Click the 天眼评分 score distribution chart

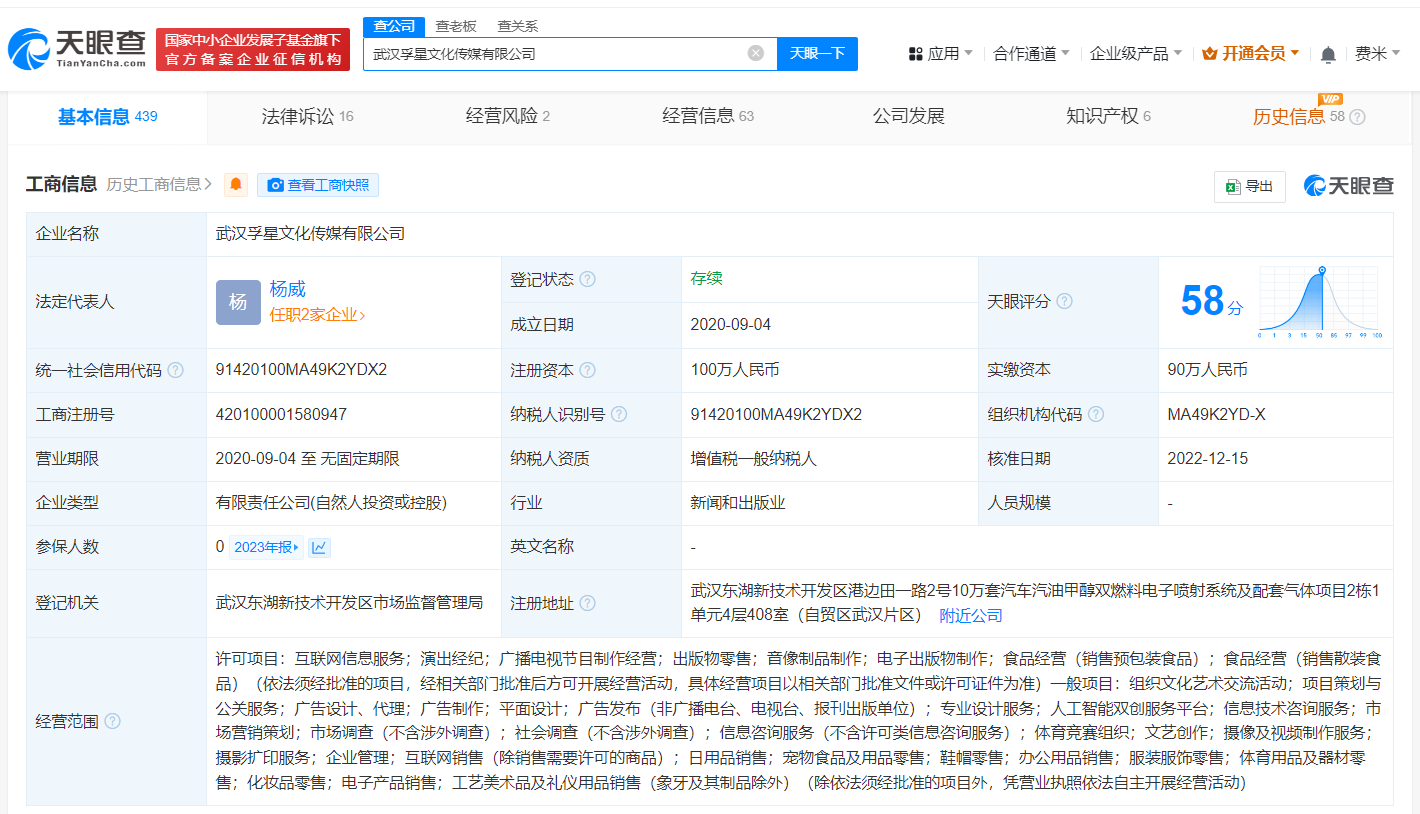pyautogui.click(x=1318, y=301)
